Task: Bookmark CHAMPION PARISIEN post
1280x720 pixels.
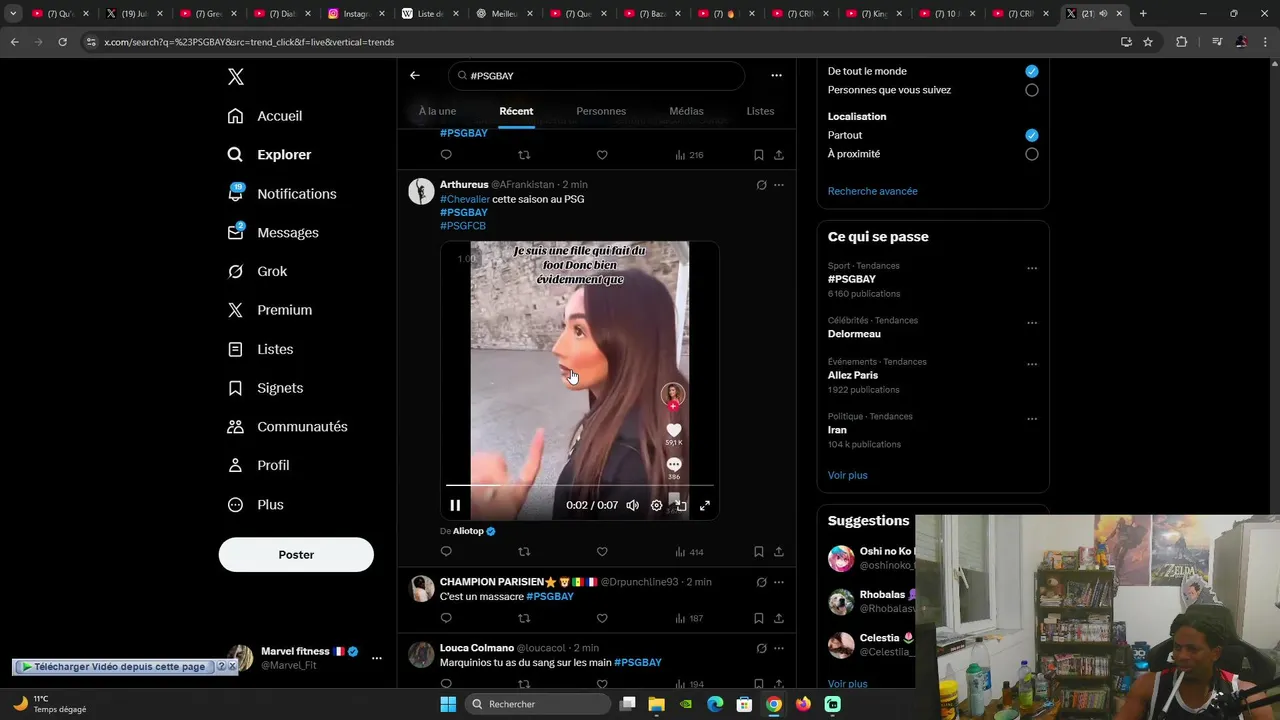Action: click(x=759, y=618)
